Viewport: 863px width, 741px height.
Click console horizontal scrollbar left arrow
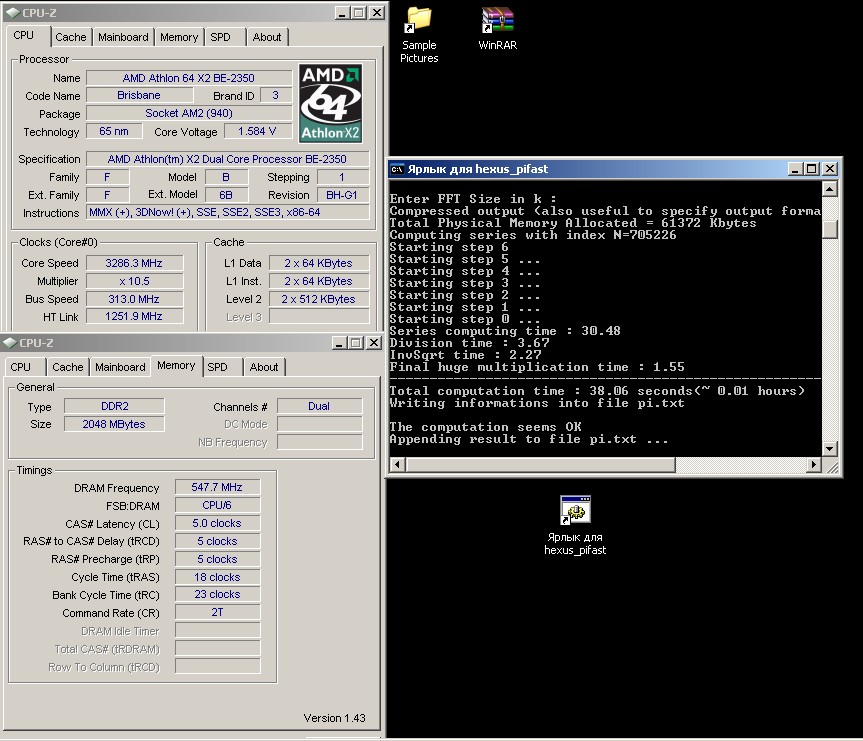click(x=397, y=465)
